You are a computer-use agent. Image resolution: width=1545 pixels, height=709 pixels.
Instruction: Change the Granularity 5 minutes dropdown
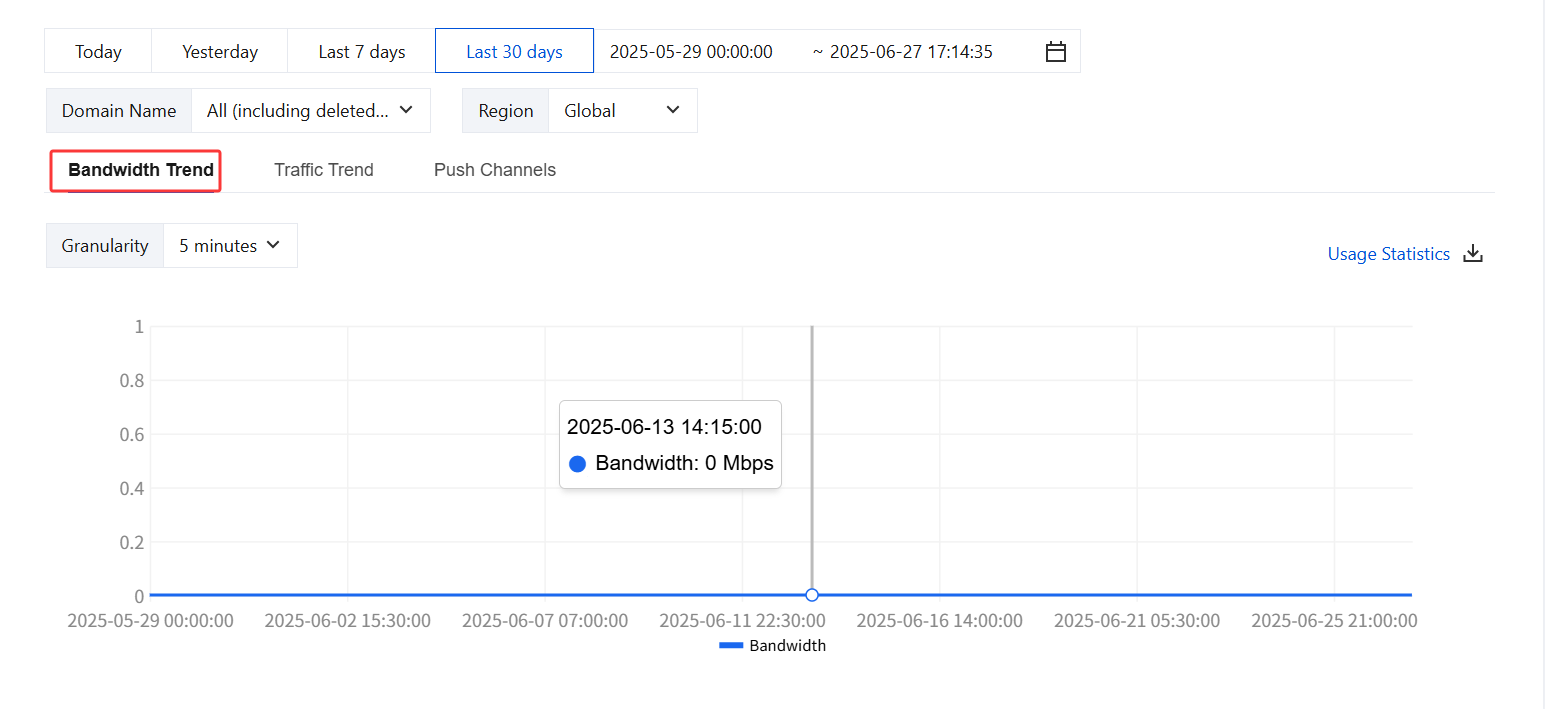pyautogui.click(x=230, y=246)
